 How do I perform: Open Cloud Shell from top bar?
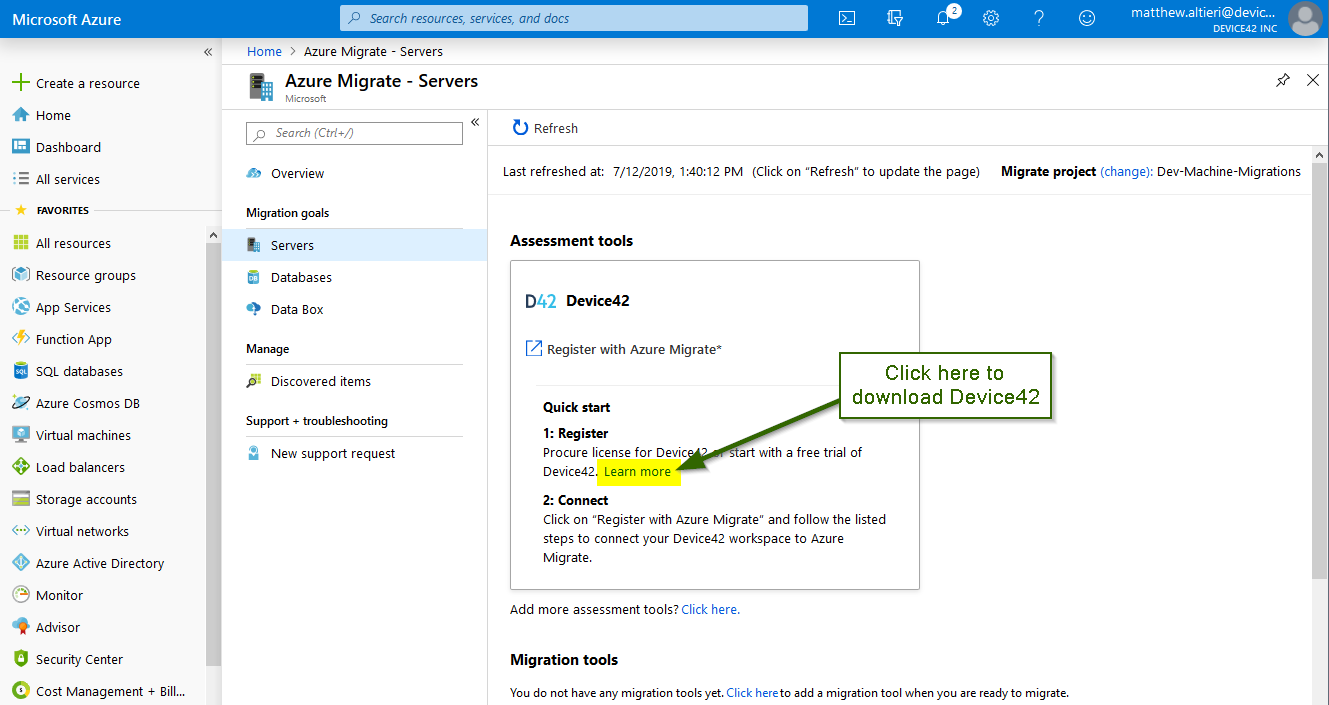pyautogui.click(x=846, y=18)
